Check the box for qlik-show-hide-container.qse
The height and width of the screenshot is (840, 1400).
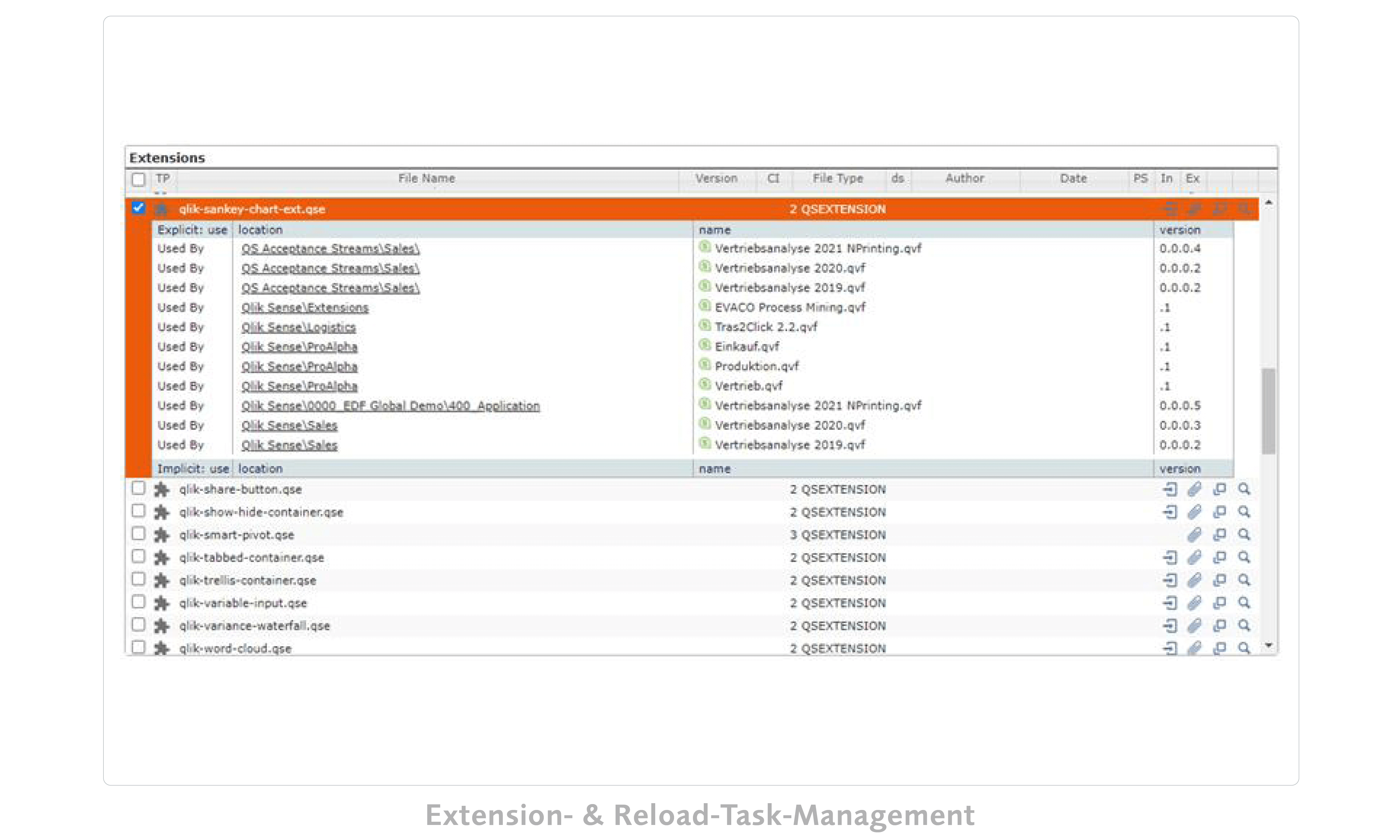(x=138, y=510)
